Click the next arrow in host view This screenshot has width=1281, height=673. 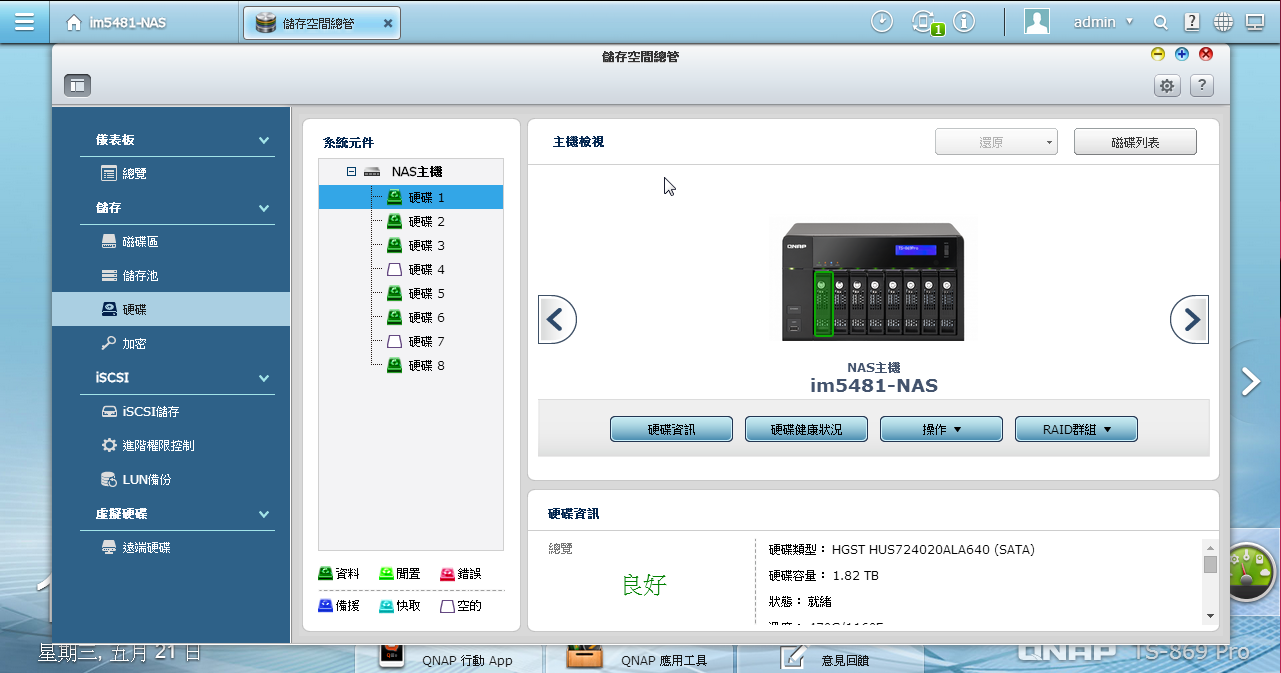1190,320
